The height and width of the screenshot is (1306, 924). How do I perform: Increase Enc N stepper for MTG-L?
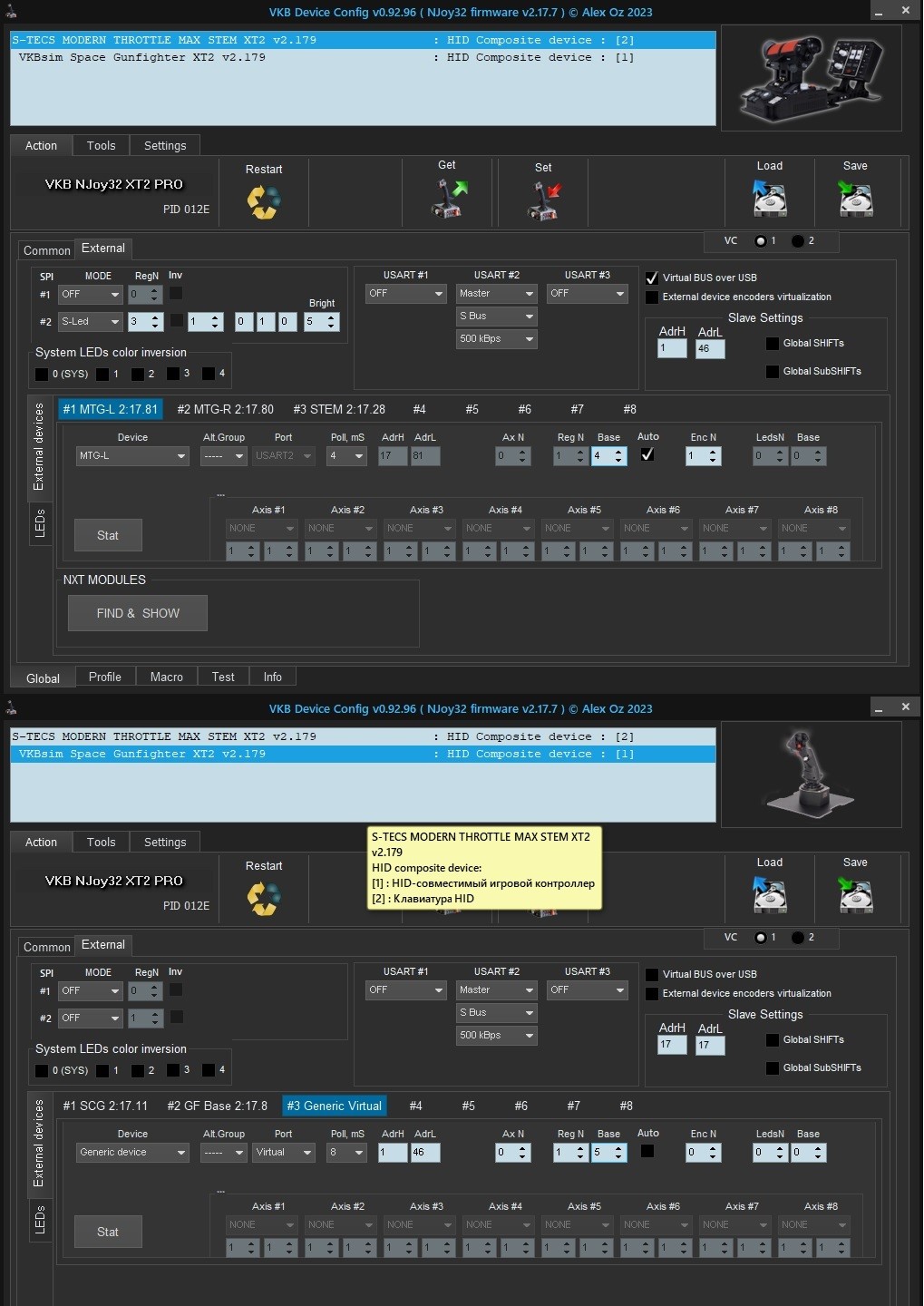coord(714,451)
